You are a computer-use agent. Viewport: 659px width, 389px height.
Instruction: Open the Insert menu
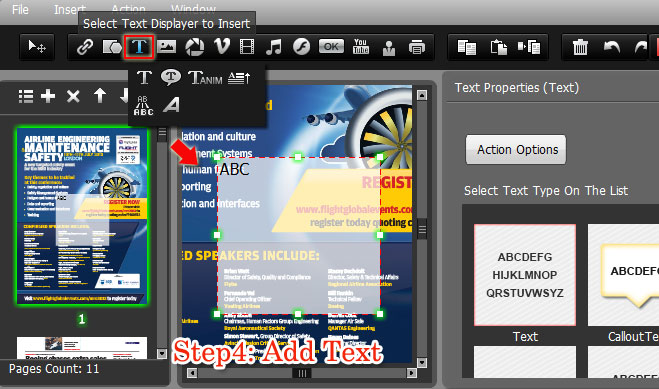point(70,9)
